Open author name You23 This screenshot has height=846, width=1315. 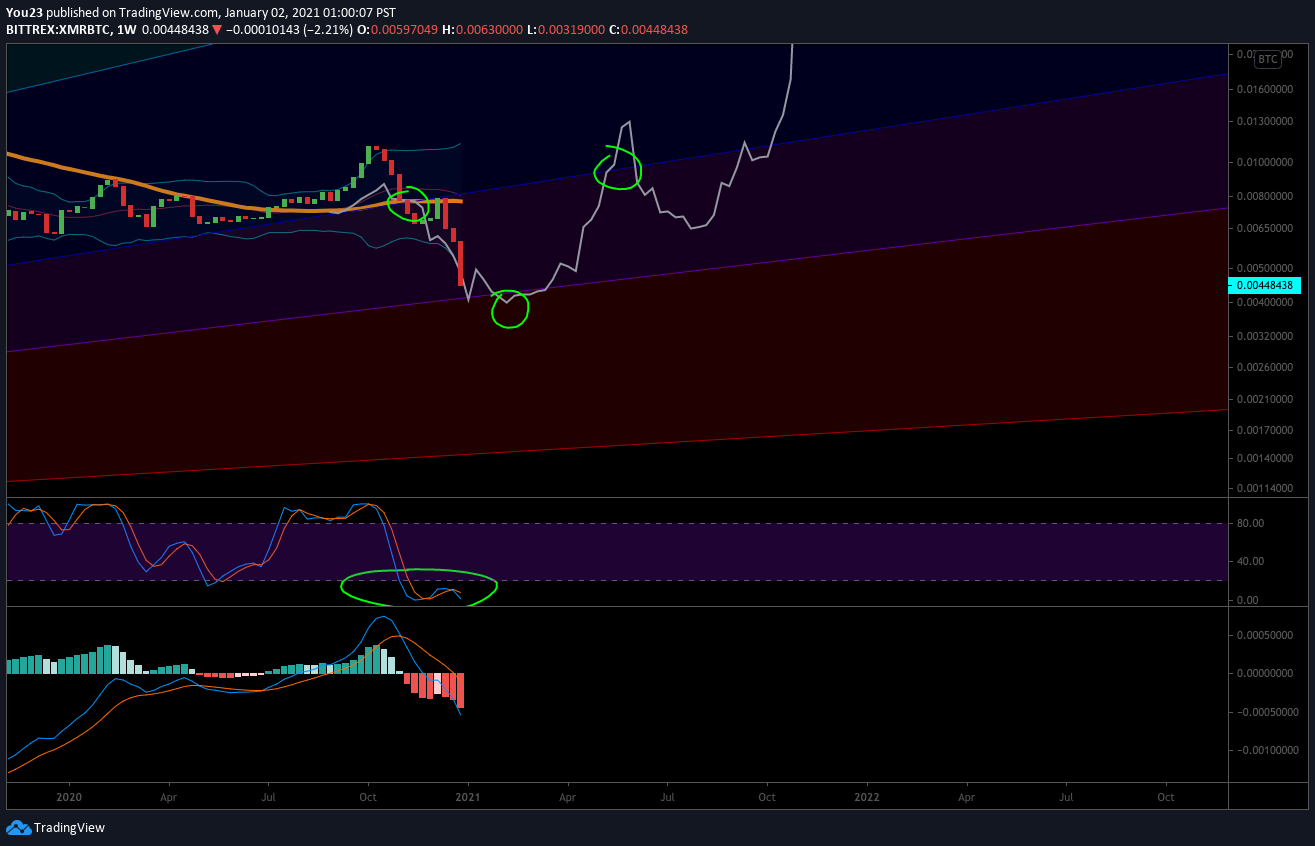24,13
